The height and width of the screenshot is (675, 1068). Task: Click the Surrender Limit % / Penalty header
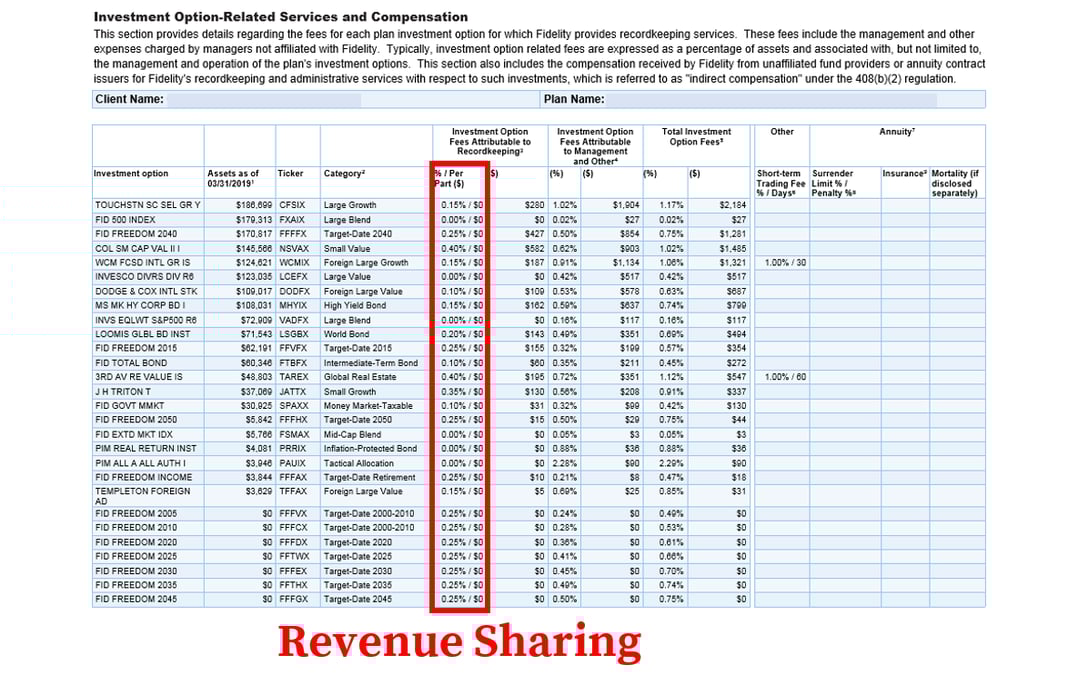[x=836, y=183]
